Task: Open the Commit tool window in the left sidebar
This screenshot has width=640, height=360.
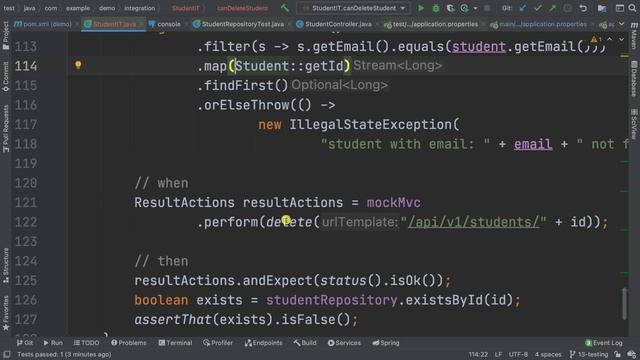Action: pyautogui.click(x=6, y=77)
